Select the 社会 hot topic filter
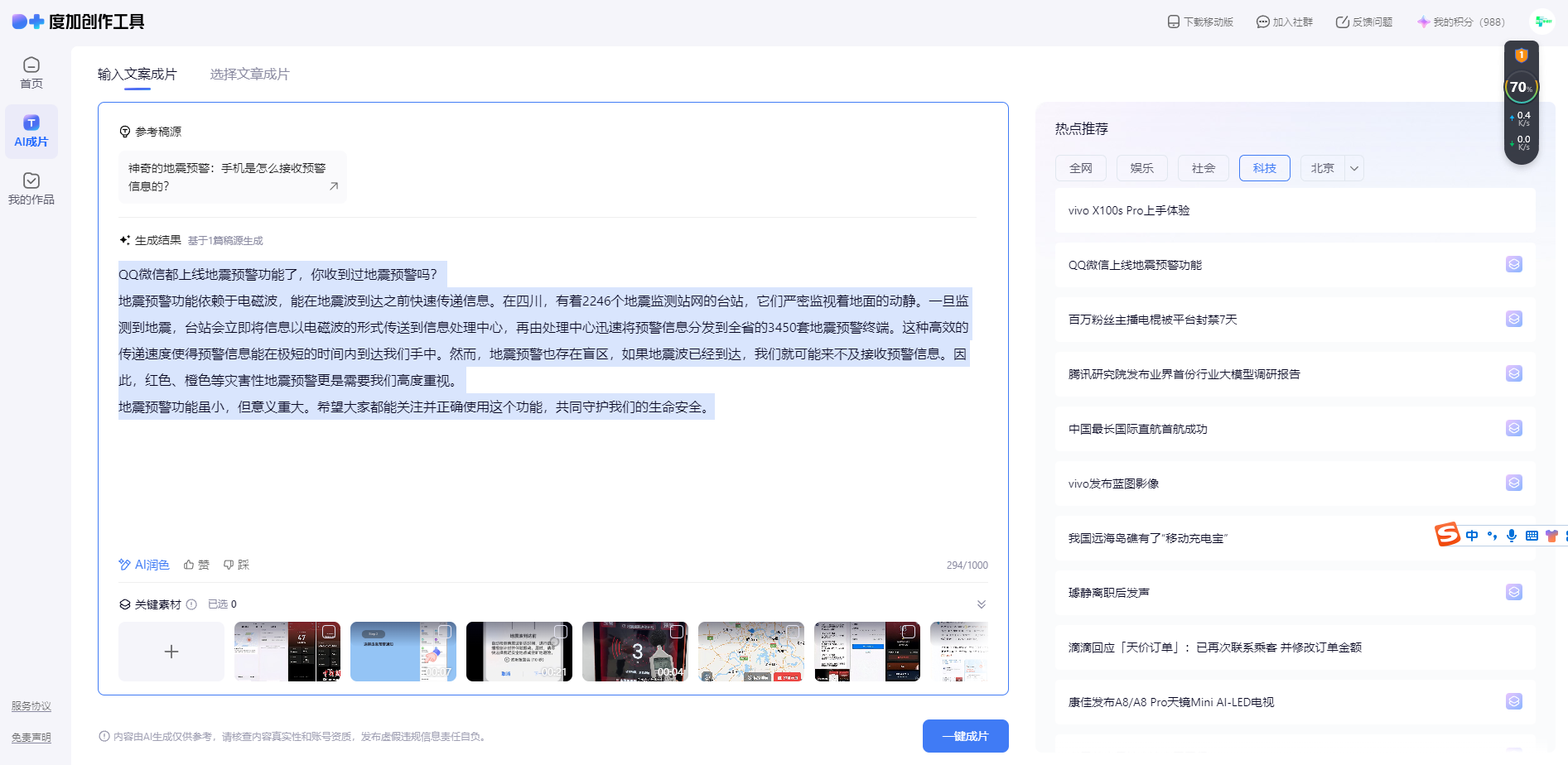Viewport: 1568px width, 765px height. (x=1204, y=168)
